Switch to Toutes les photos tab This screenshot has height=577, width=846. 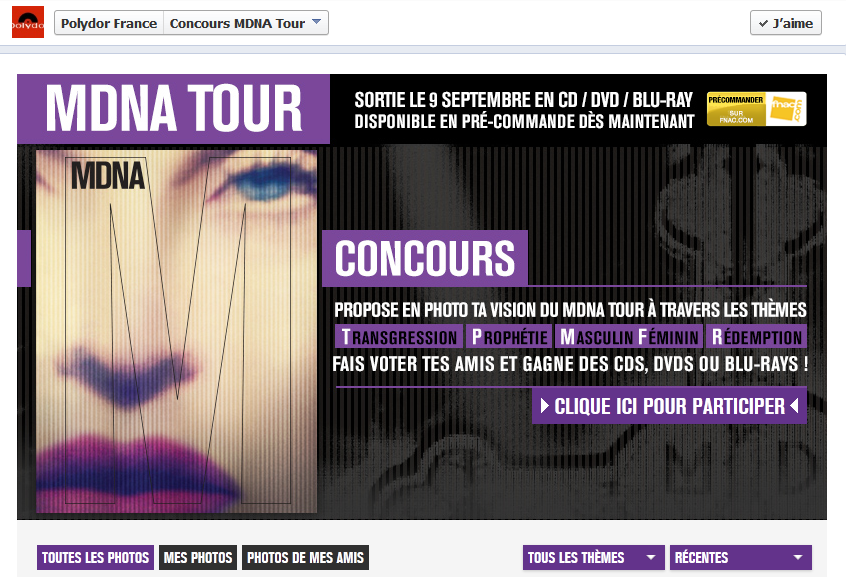(x=95, y=558)
